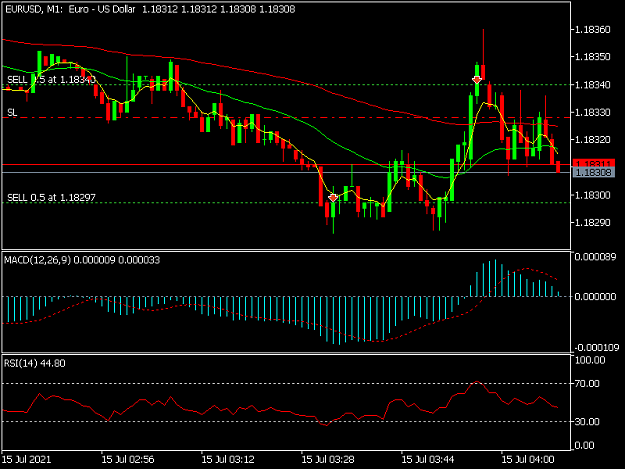Click the RSI 0.00 scale value
Image resolution: width=625 pixels, height=469 pixels.
[584, 445]
